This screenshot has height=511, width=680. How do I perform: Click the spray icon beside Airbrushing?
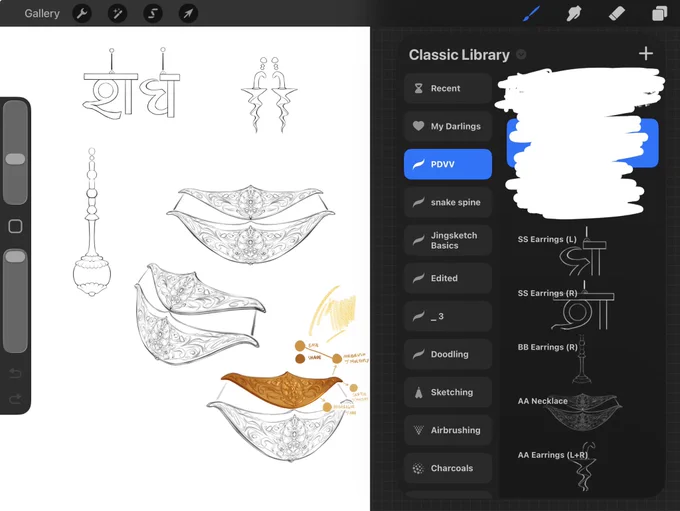pyautogui.click(x=418, y=430)
